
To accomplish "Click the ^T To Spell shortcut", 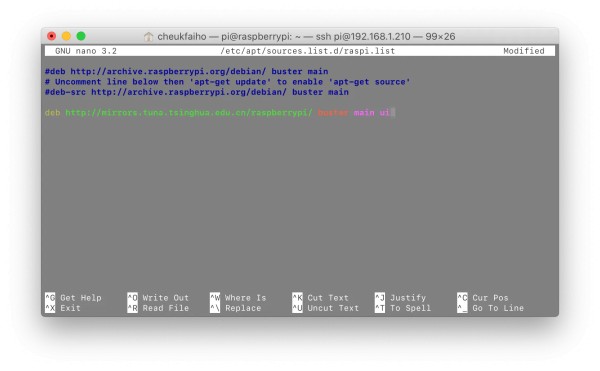I will point(403,308).
